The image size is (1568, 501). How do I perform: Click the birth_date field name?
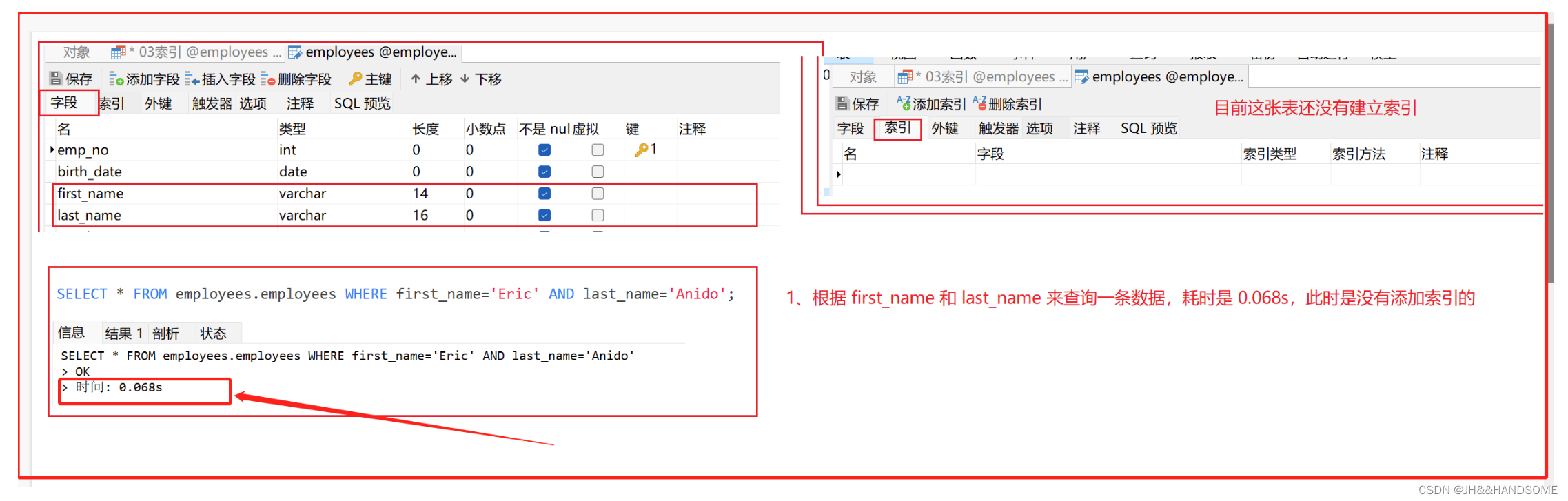(90, 172)
